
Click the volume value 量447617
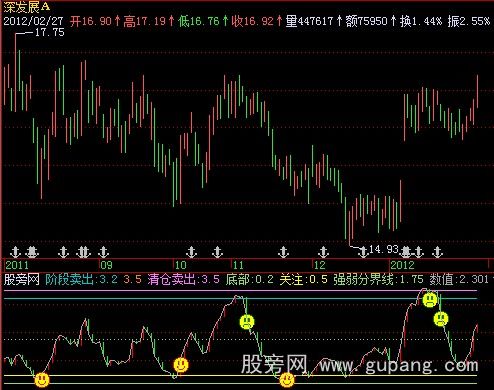309,21
